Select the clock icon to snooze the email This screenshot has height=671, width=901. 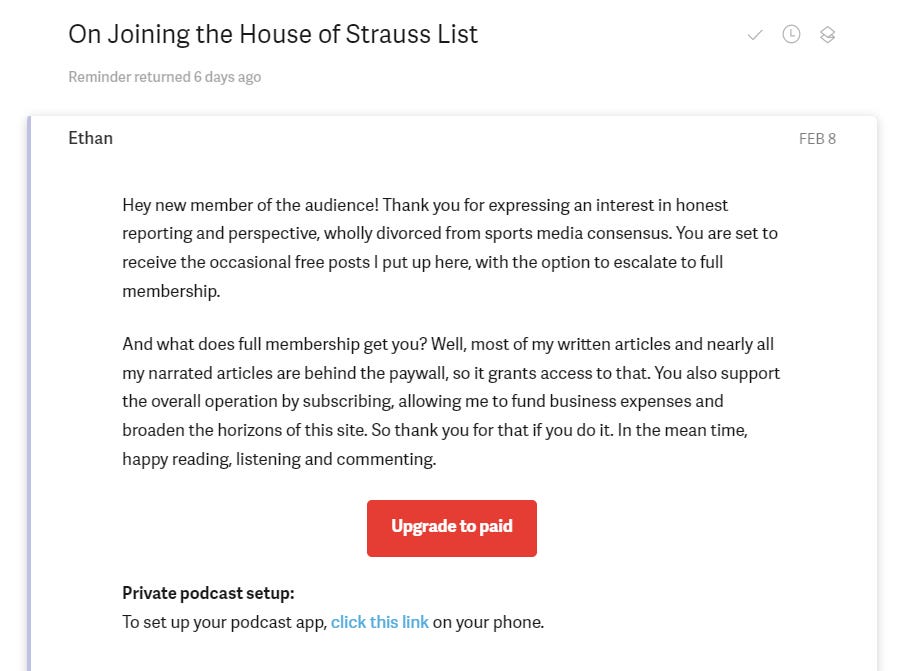click(791, 34)
